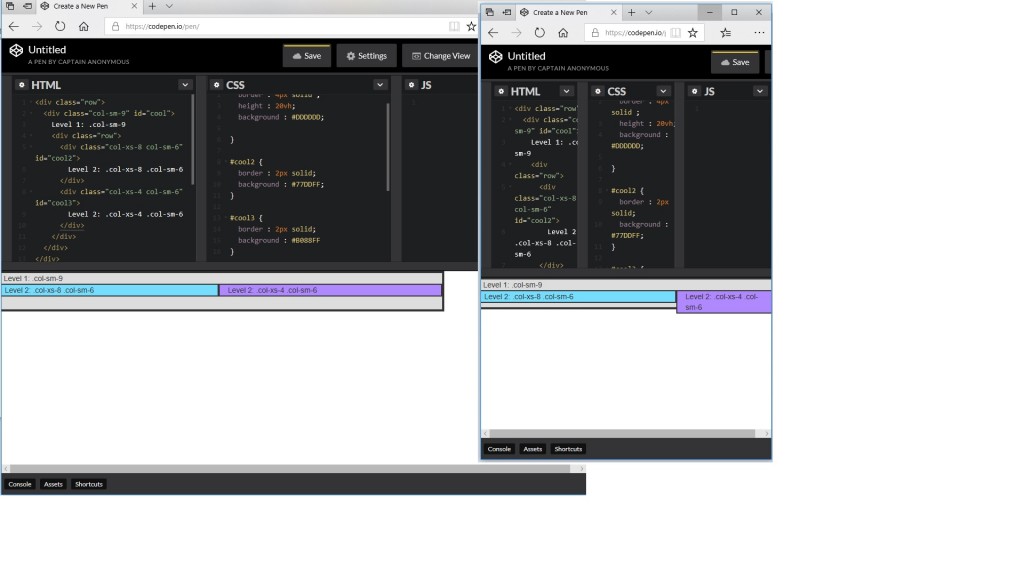Screen dimensions: 1024x576
Task: Click CodePen logo in the left window
Action: (x=16, y=50)
